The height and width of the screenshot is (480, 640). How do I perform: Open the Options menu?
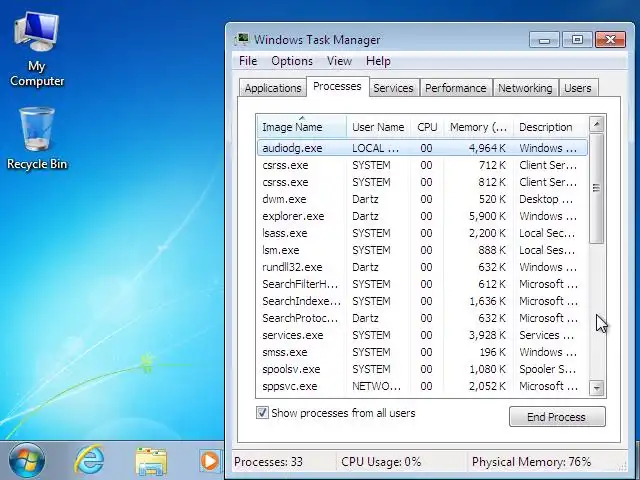tap(292, 61)
